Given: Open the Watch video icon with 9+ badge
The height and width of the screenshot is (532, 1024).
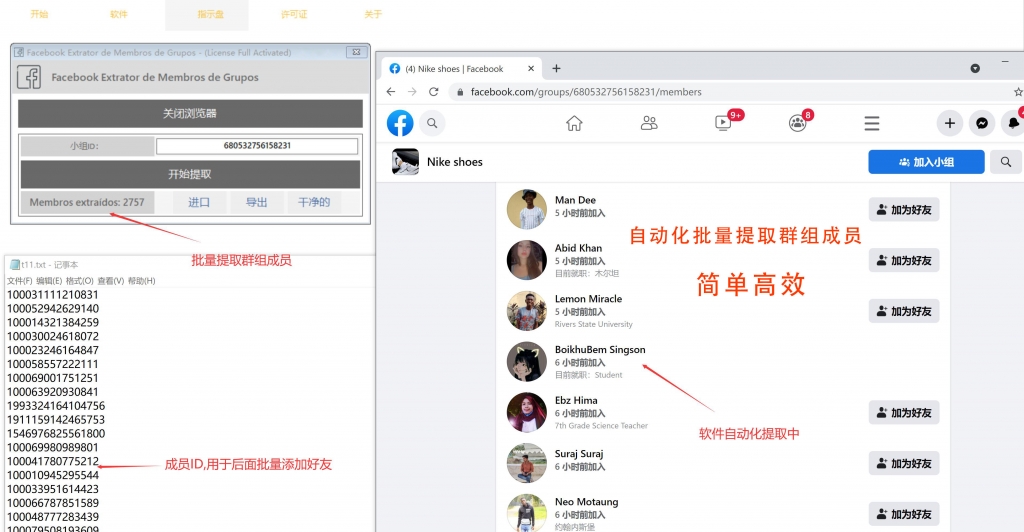Looking at the screenshot, I should coord(724,122).
